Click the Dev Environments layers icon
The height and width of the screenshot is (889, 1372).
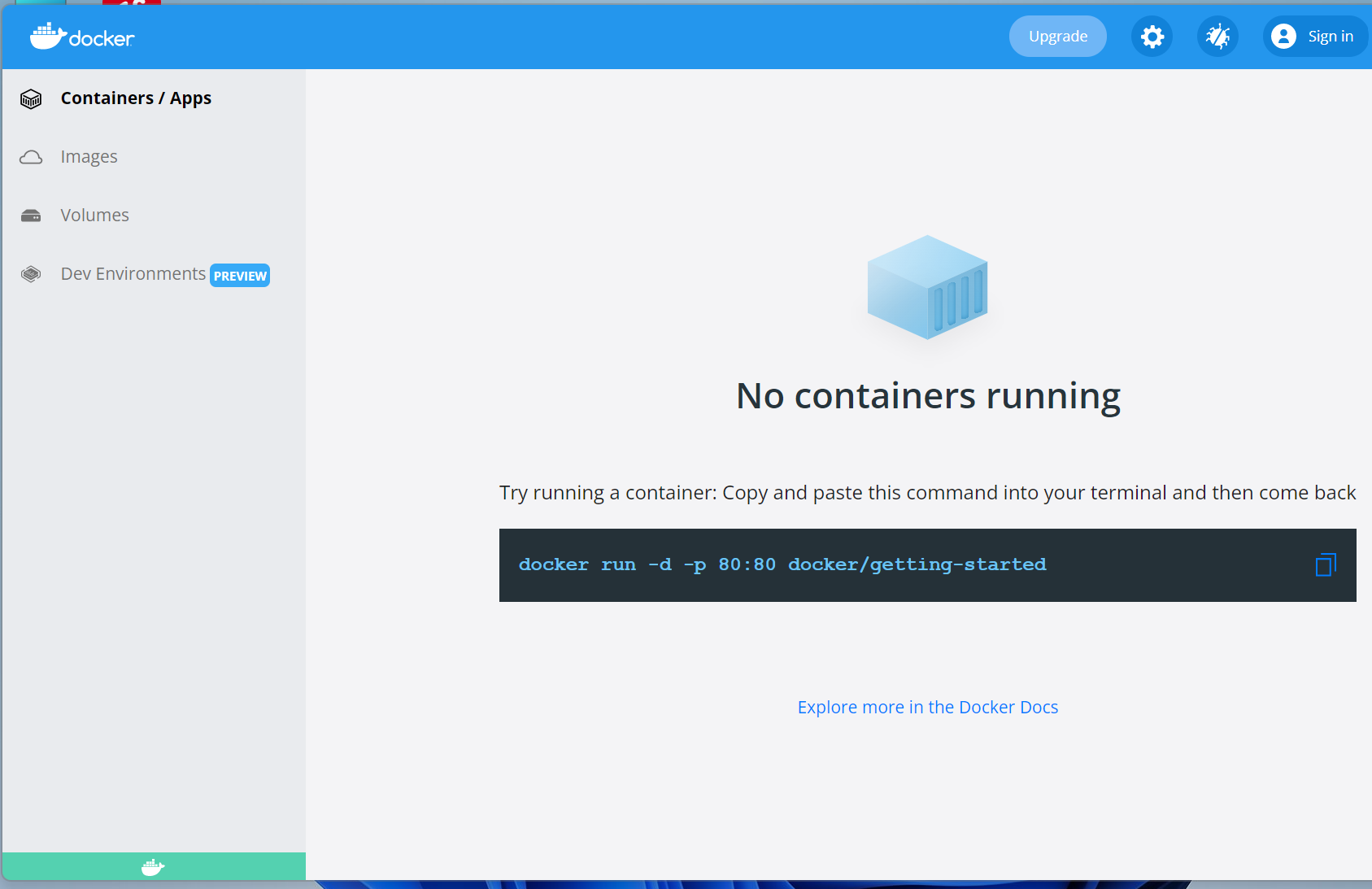pos(30,274)
